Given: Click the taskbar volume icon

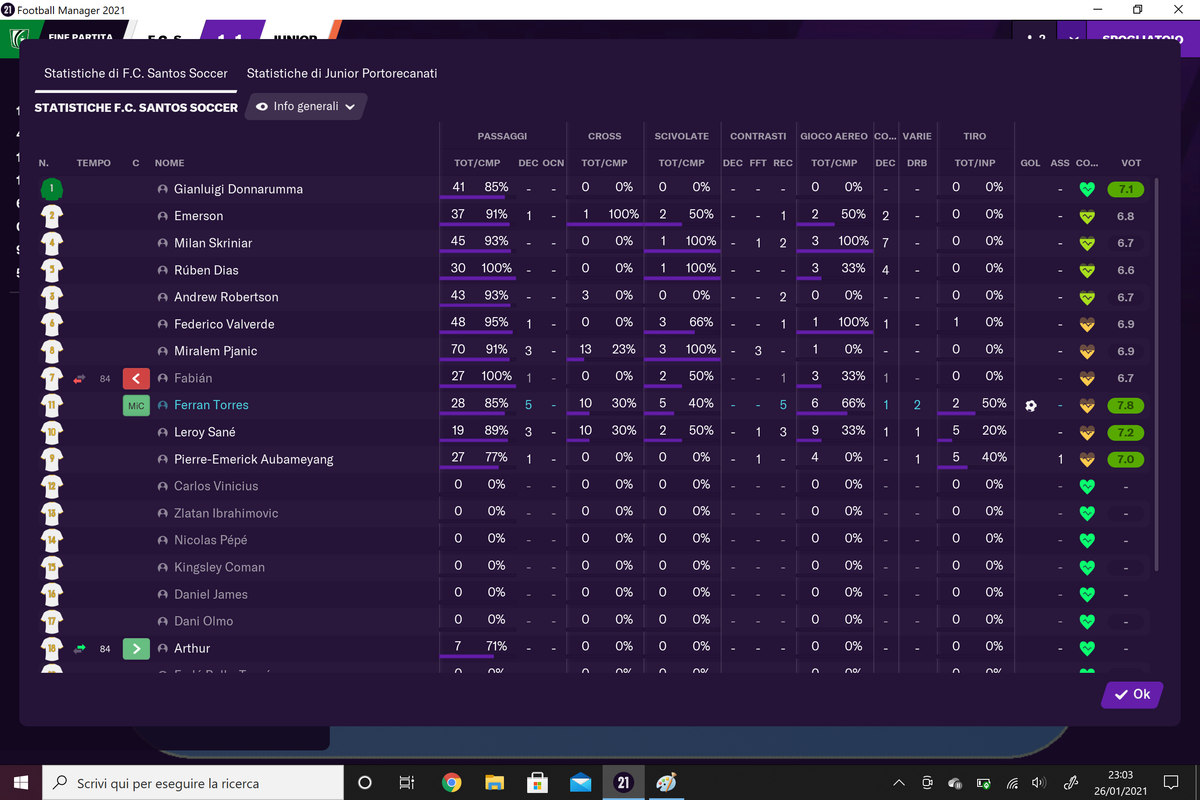Looking at the screenshot, I should pyautogui.click(x=1039, y=783).
